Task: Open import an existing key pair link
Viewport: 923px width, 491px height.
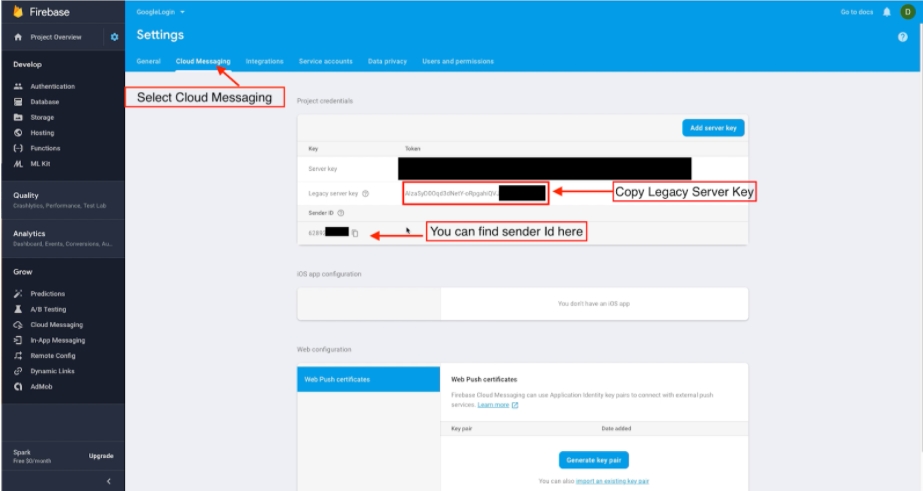Action: pyautogui.click(x=612, y=481)
